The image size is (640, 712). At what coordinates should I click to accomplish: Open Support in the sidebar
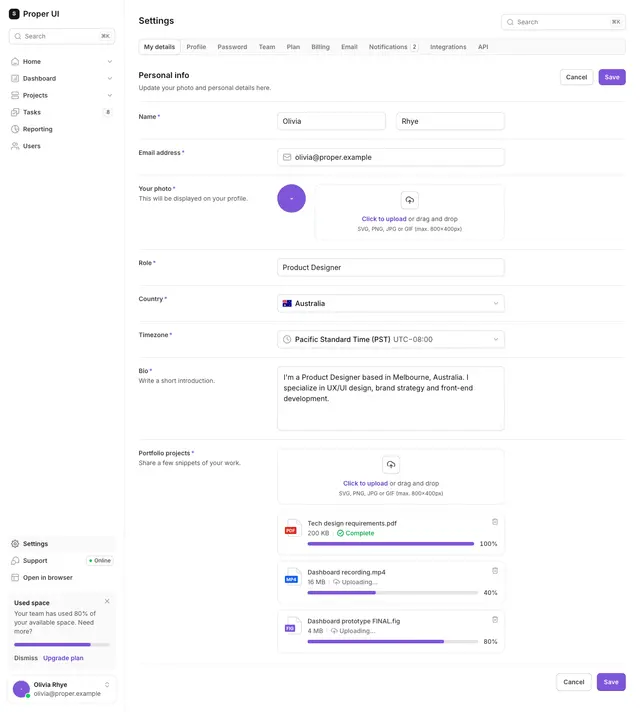pyautogui.click(x=62, y=560)
